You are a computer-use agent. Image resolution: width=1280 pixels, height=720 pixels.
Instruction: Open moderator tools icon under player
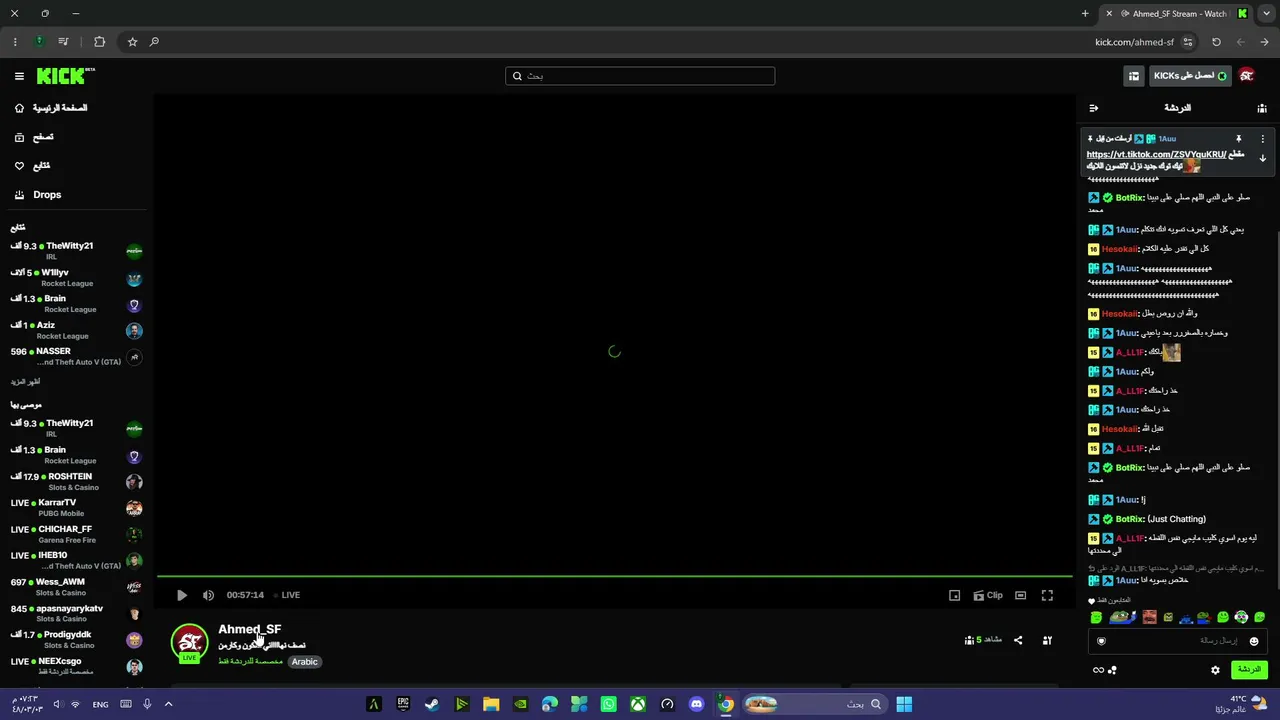(x=1047, y=640)
